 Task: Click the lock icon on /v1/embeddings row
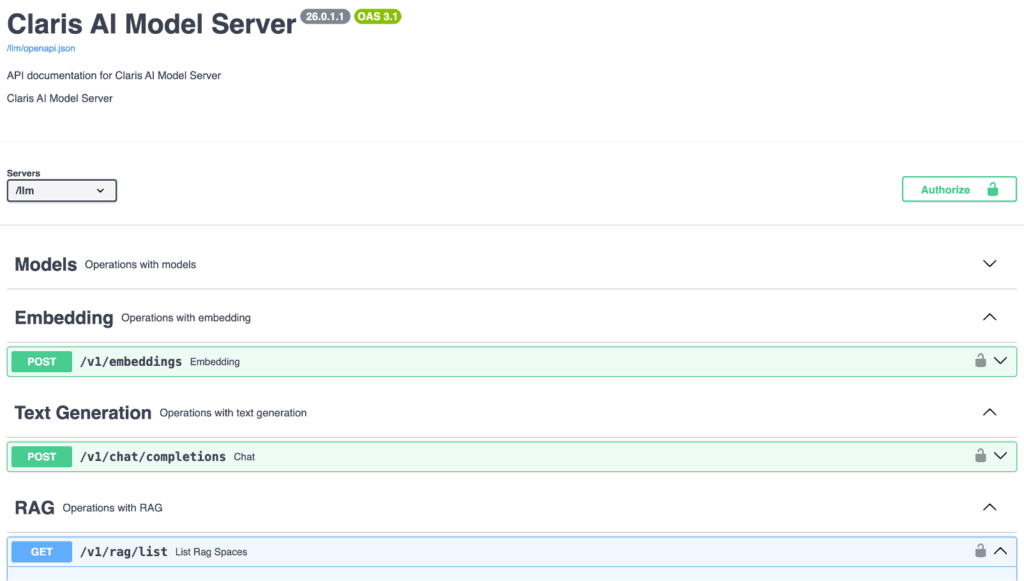[x=980, y=360]
